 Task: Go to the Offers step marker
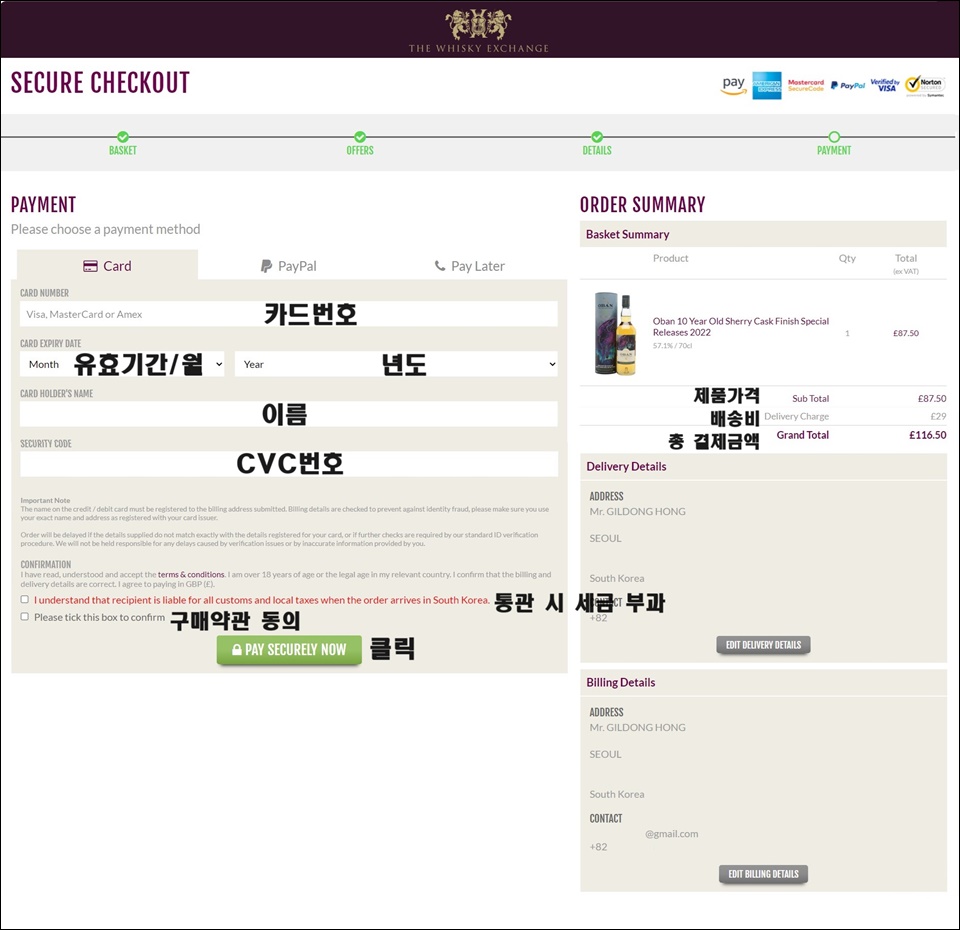click(360, 137)
